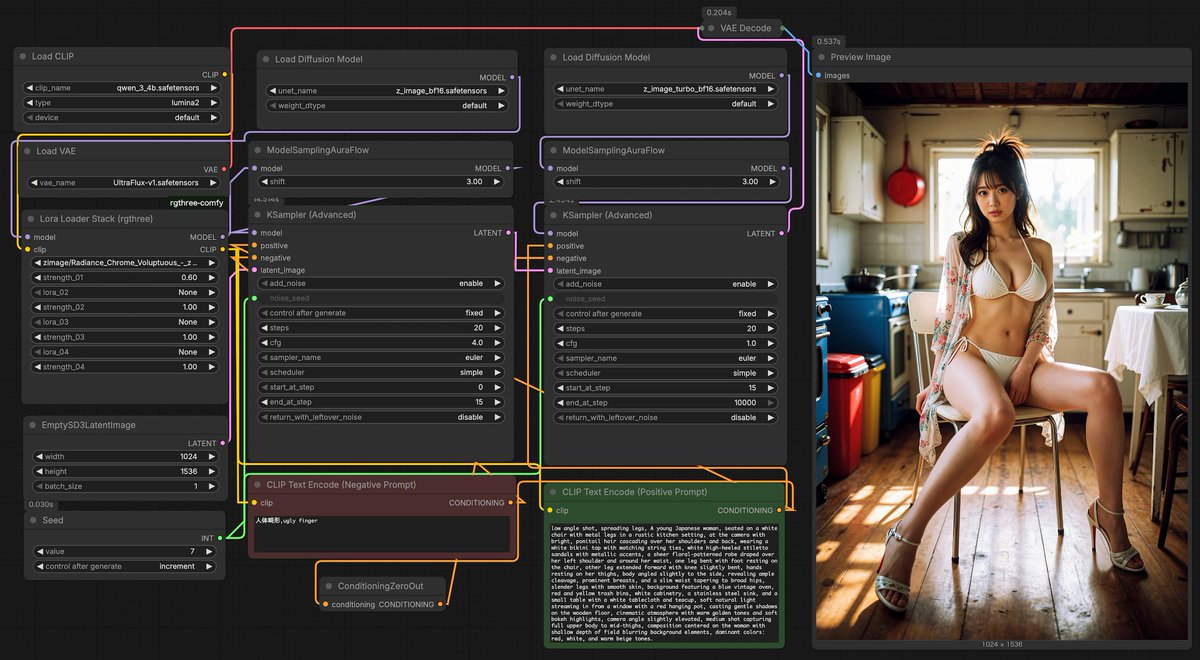Open vae_name dropdown UltraFlux-v1.safetensors

point(125,183)
